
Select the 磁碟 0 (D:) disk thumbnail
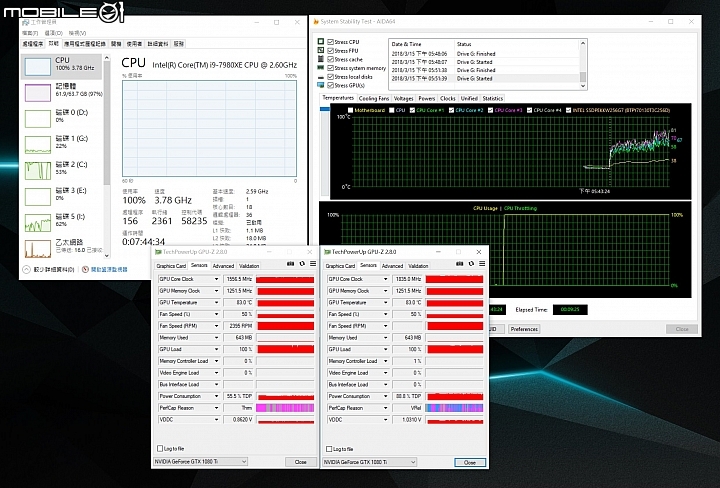click(38, 119)
